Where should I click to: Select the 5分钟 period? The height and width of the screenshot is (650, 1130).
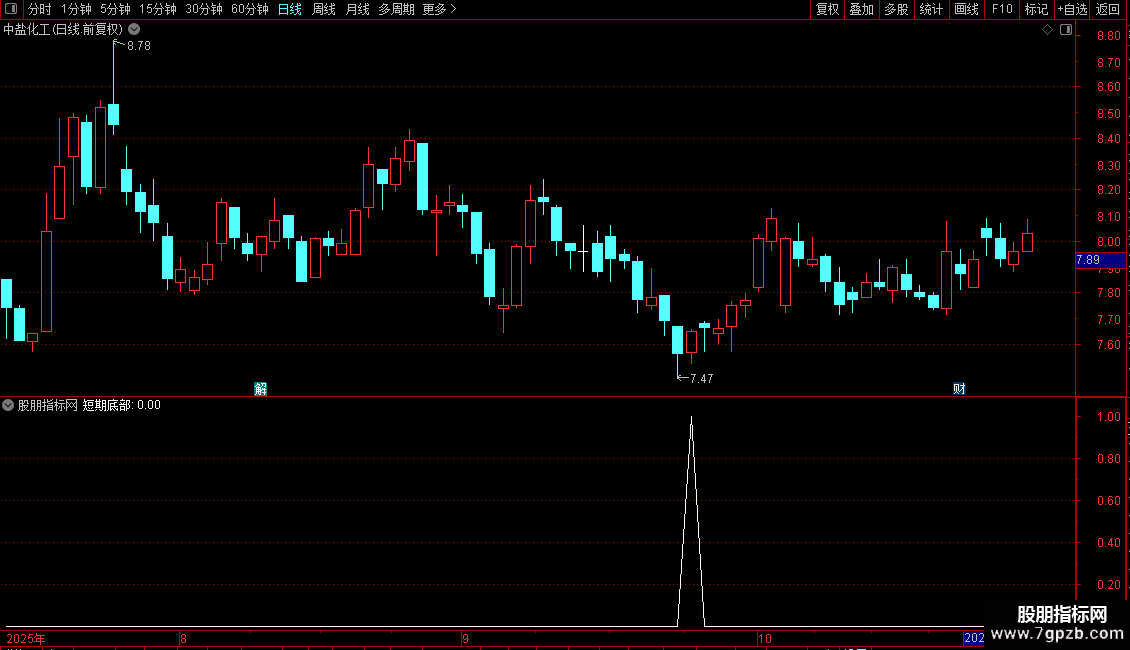[x=115, y=9]
